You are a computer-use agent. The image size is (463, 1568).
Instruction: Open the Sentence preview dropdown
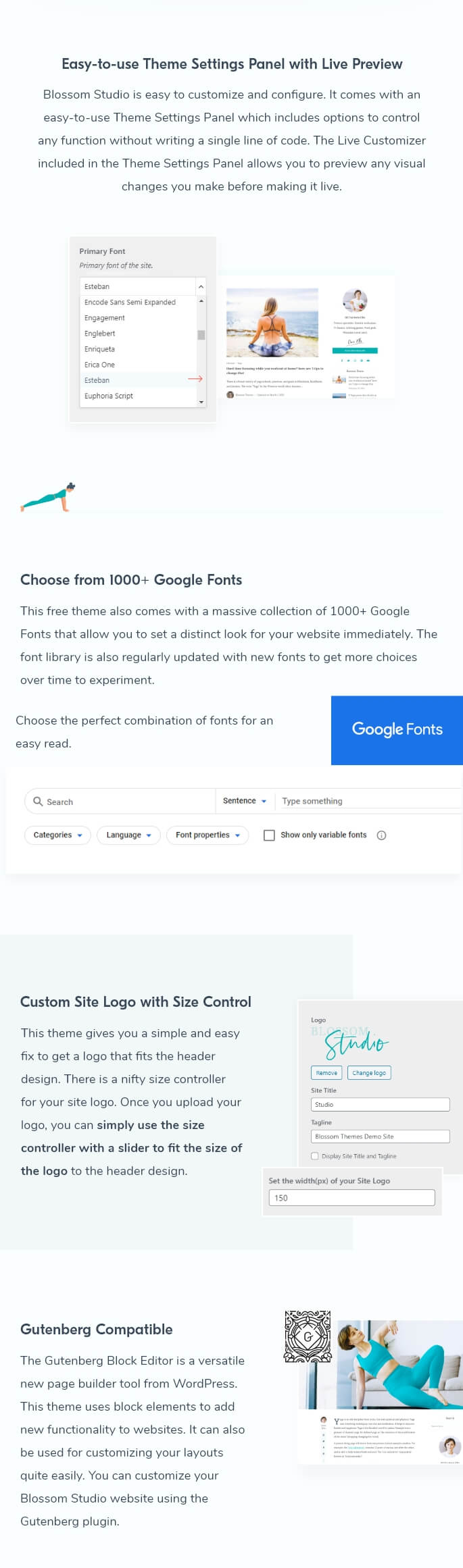coord(245,801)
